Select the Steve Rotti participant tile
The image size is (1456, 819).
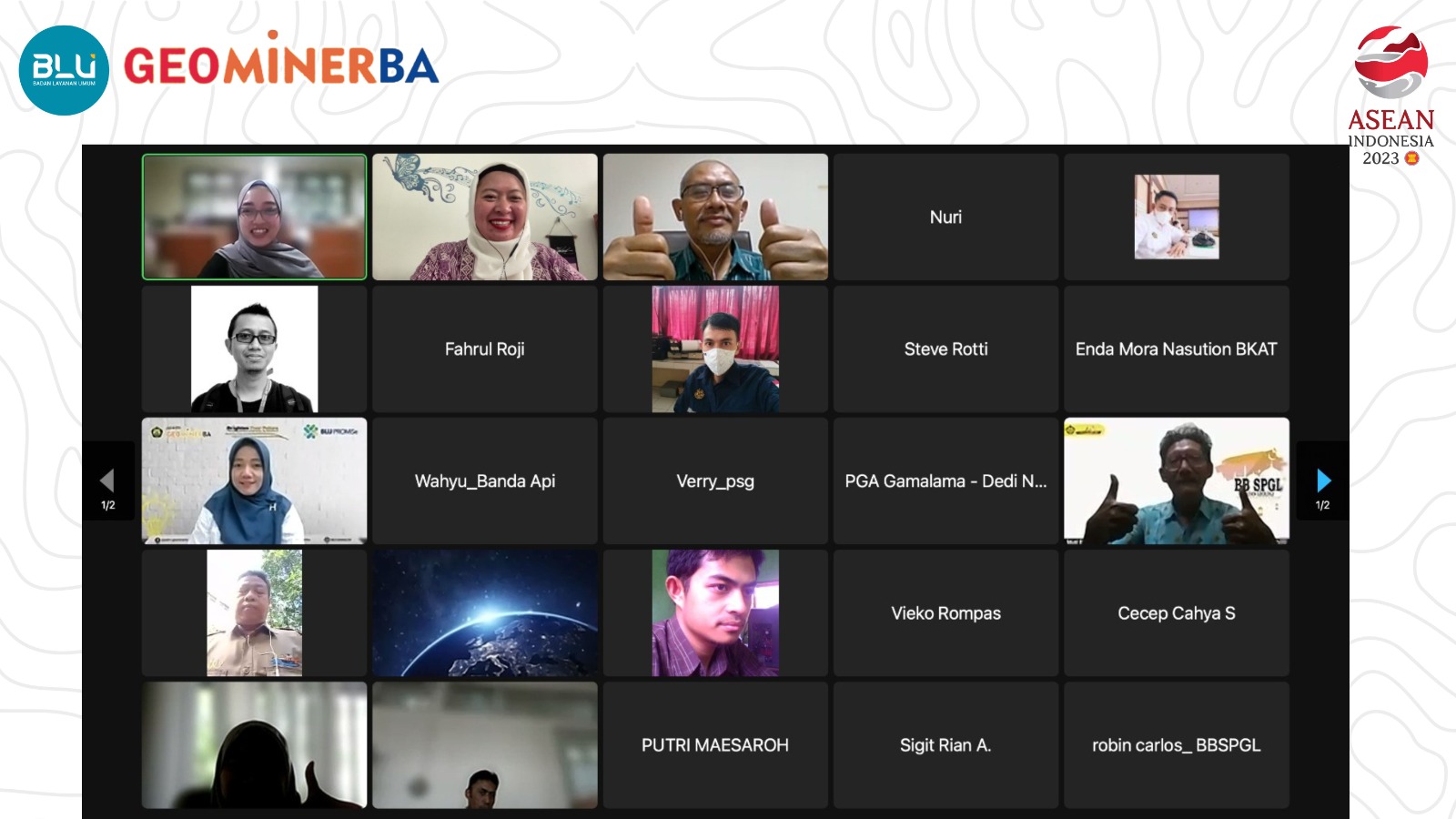coord(945,349)
